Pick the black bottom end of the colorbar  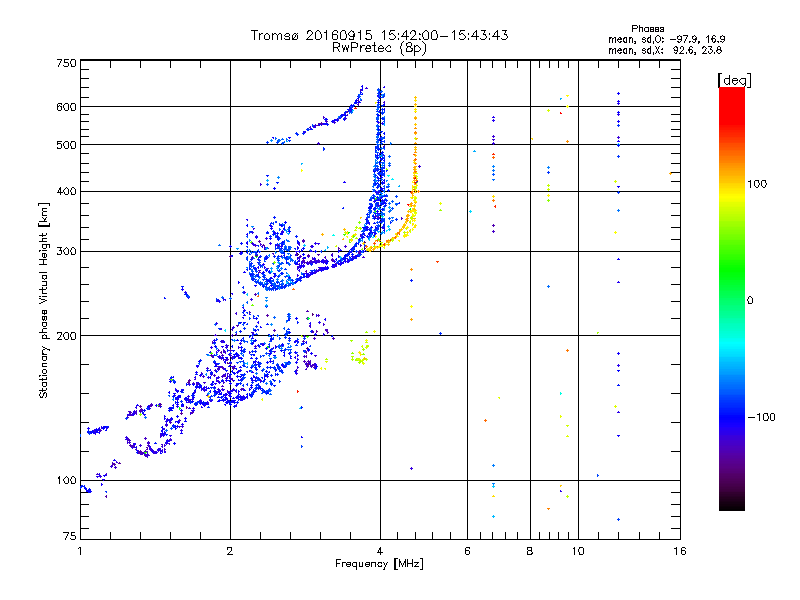(x=732, y=503)
